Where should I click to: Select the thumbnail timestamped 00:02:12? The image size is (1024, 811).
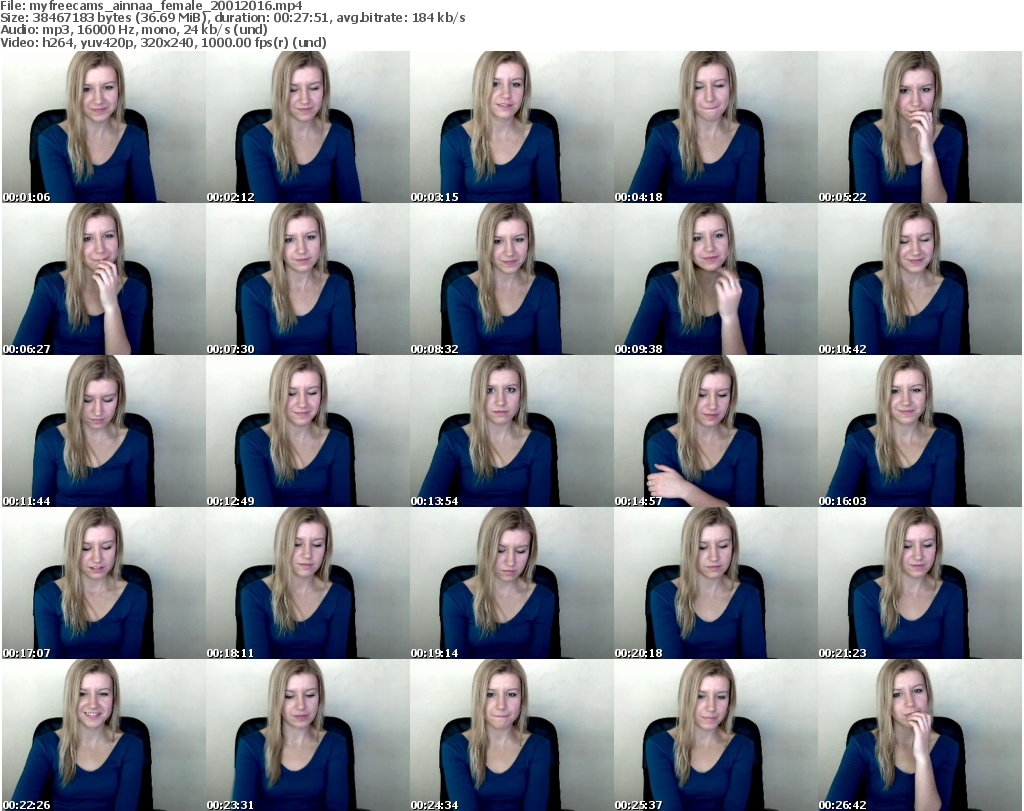point(308,127)
